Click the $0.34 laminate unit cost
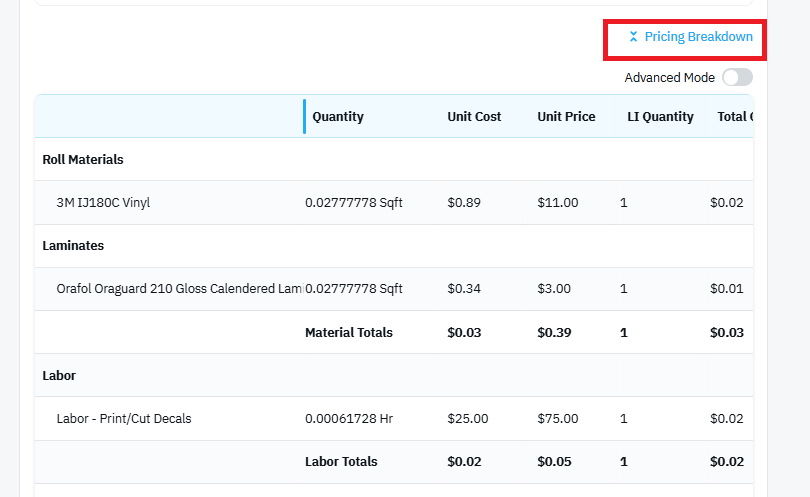This screenshot has width=810, height=497. (x=464, y=289)
